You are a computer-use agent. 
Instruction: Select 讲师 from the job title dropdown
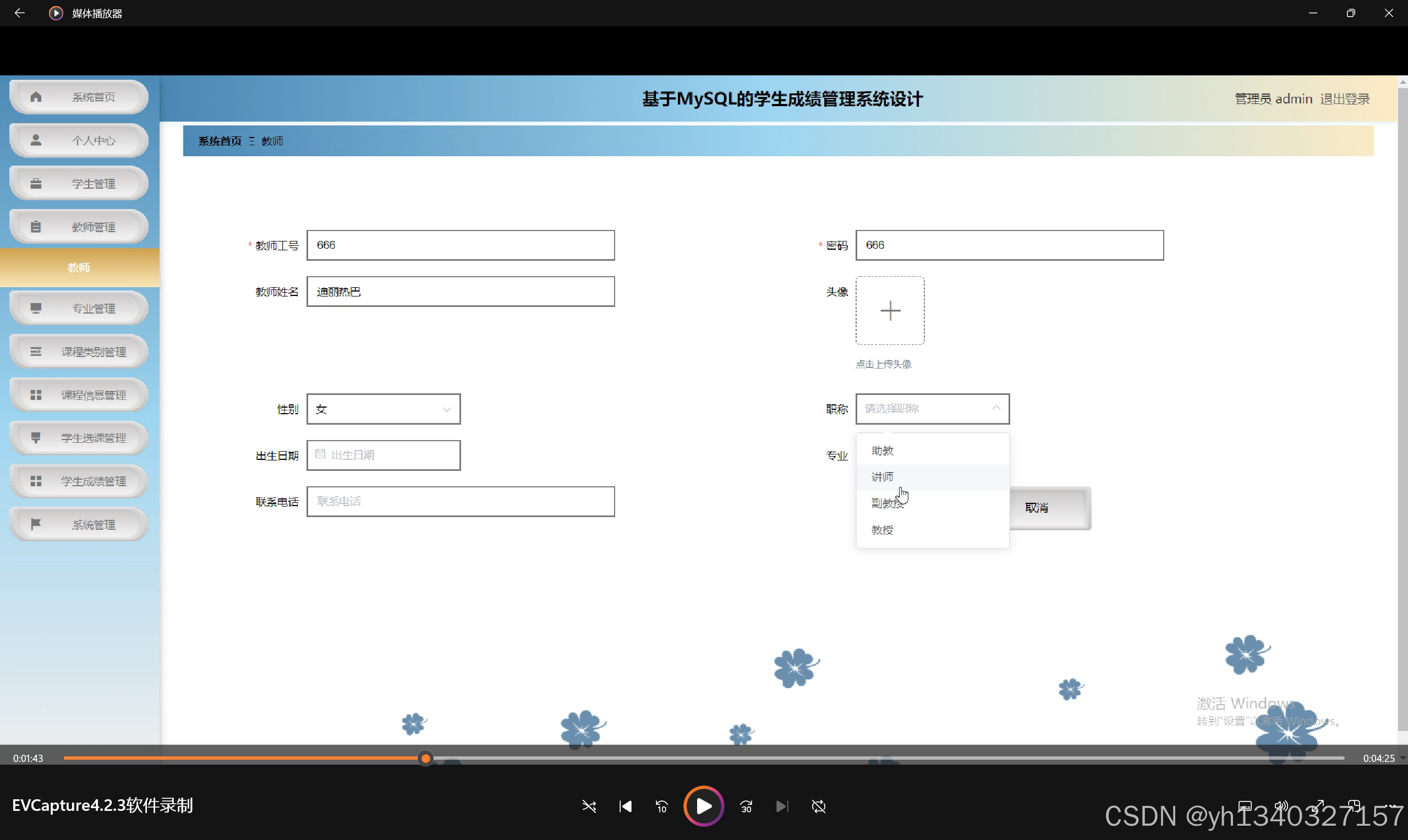[x=882, y=476]
